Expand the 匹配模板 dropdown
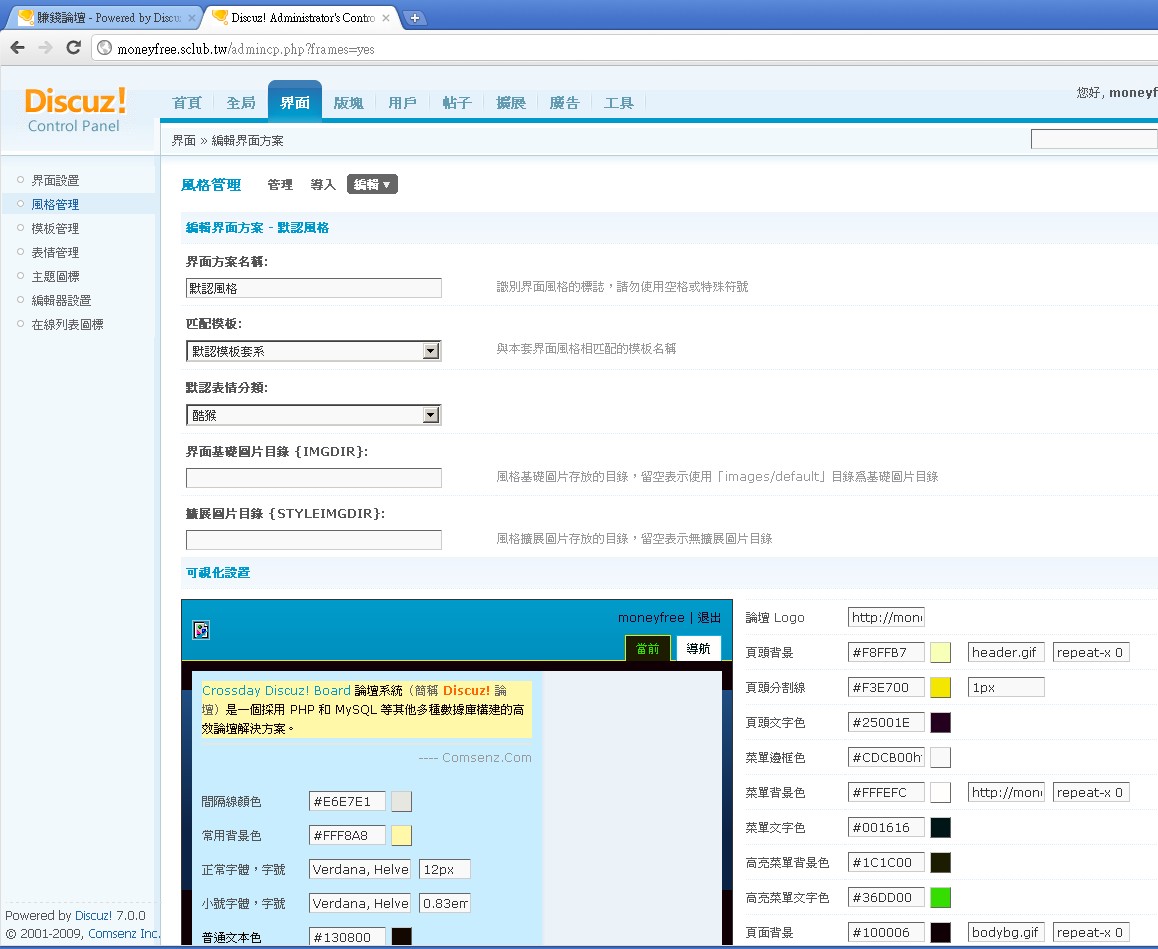This screenshot has width=1158, height=949. (313, 351)
